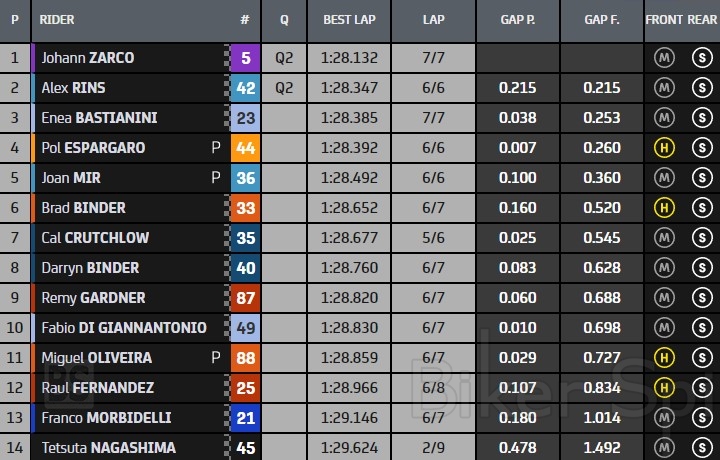Click Joan Mir's pit status P indicator
The height and width of the screenshot is (460, 720).
[x=215, y=178]
